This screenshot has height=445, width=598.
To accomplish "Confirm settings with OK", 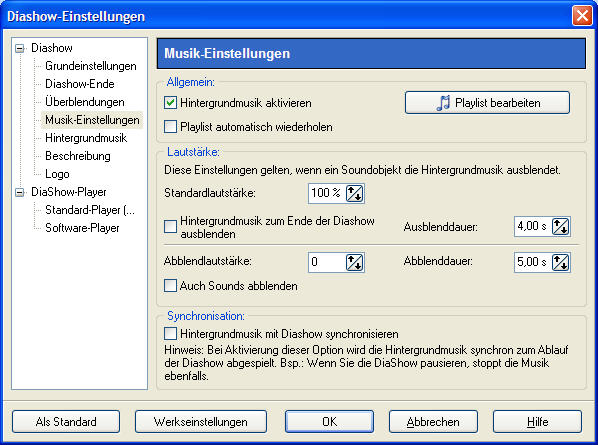I will click(329, 421).
